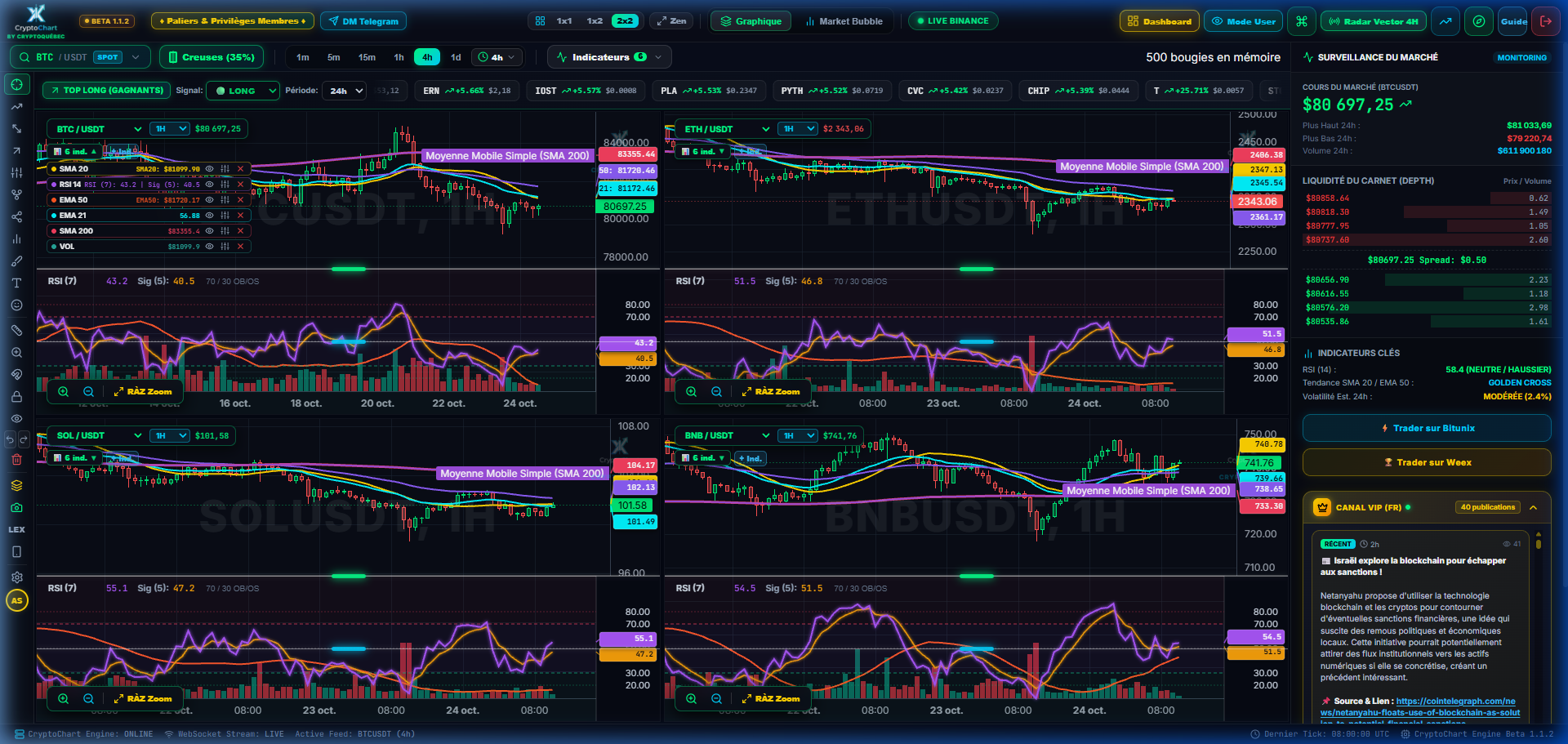Toggle visibility of SMA 200 indicator
The height and width of the screenshot is (744, 1568).
tap(210, 231)
